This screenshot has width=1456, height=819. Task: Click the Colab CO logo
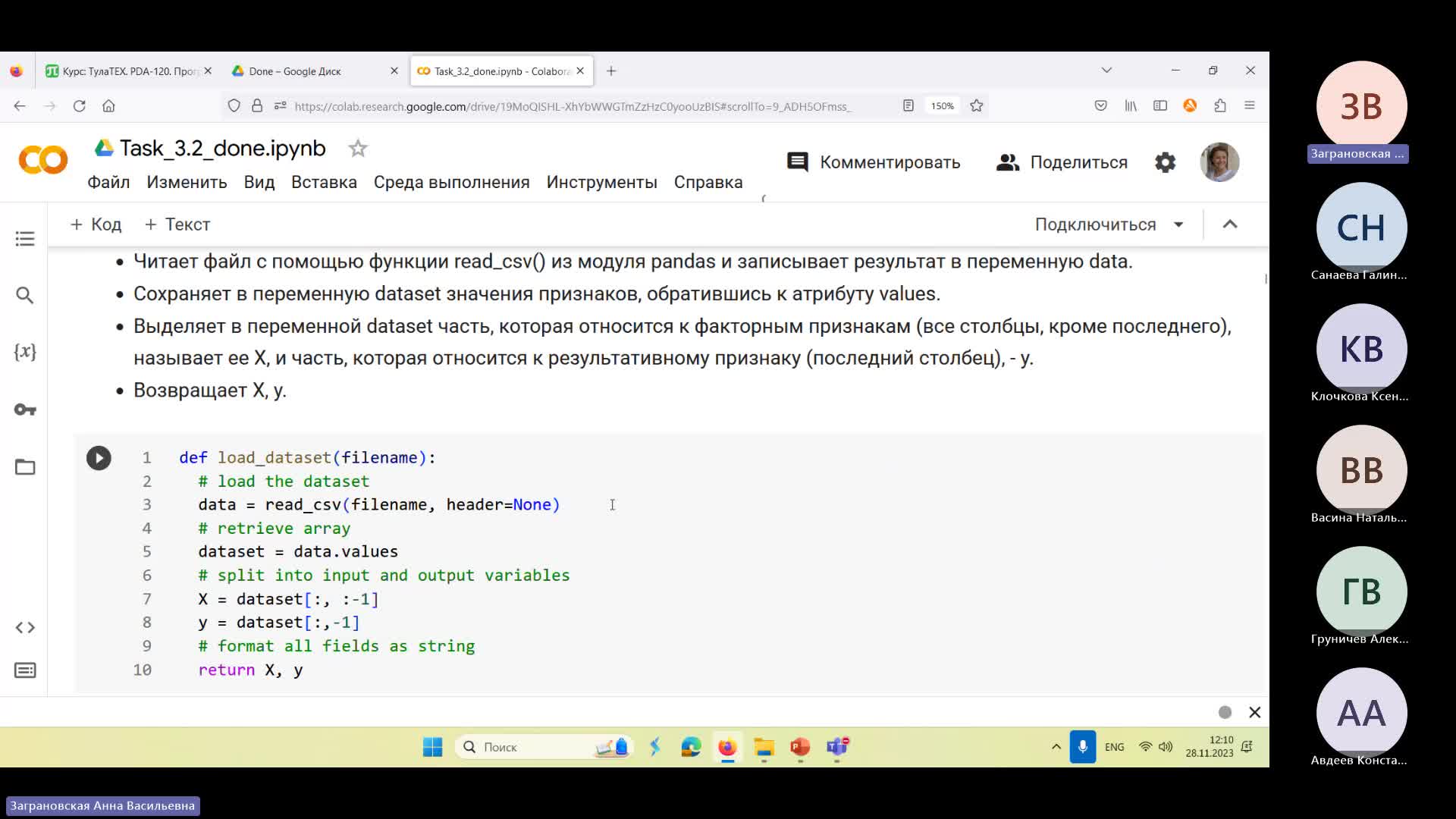tap(43, 160)
